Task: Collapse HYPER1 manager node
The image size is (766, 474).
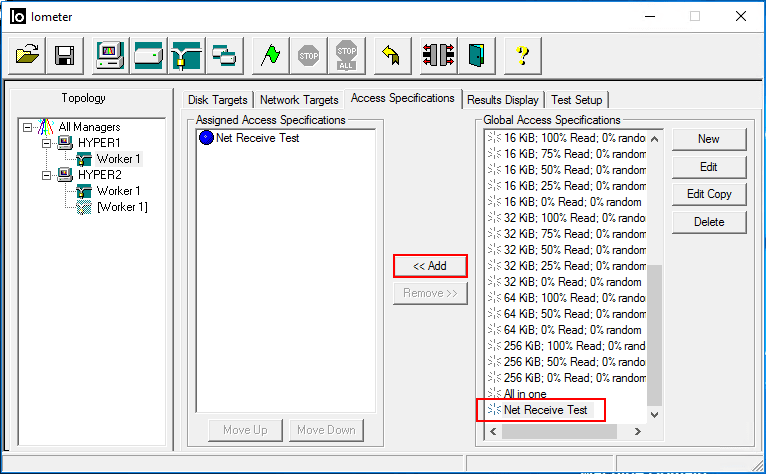Action: click(46, 143)
